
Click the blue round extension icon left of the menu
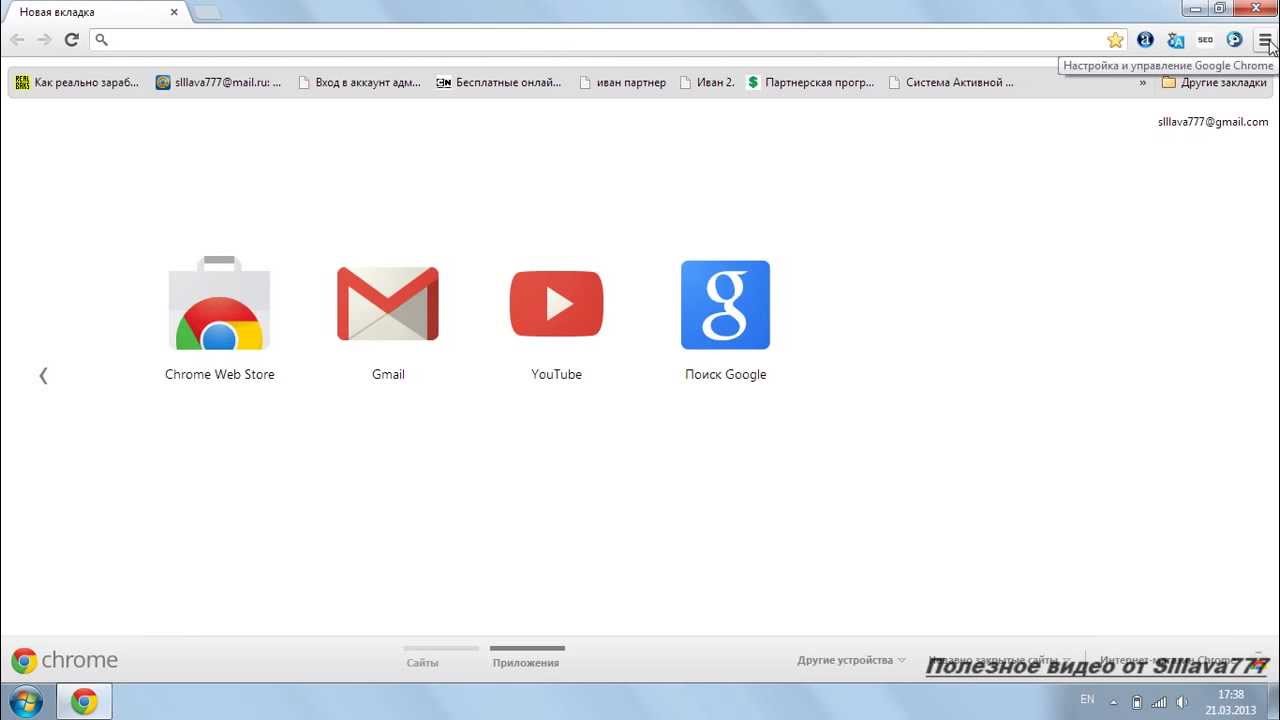[1235, 40]
